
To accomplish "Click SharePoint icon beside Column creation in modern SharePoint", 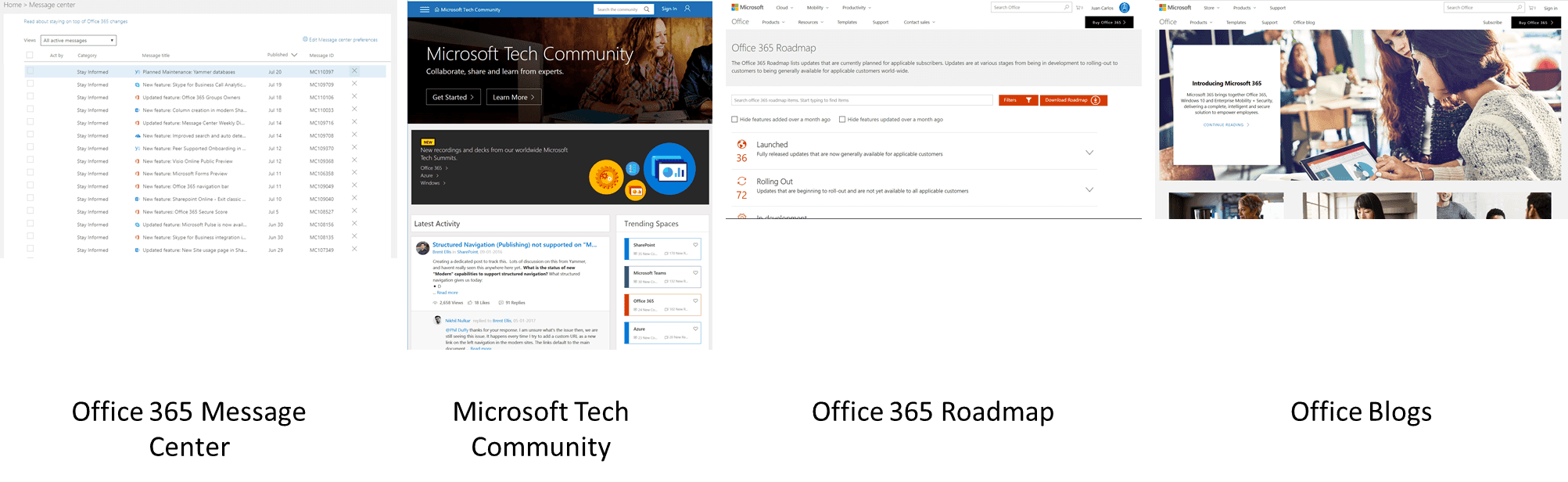I will 138,110.
